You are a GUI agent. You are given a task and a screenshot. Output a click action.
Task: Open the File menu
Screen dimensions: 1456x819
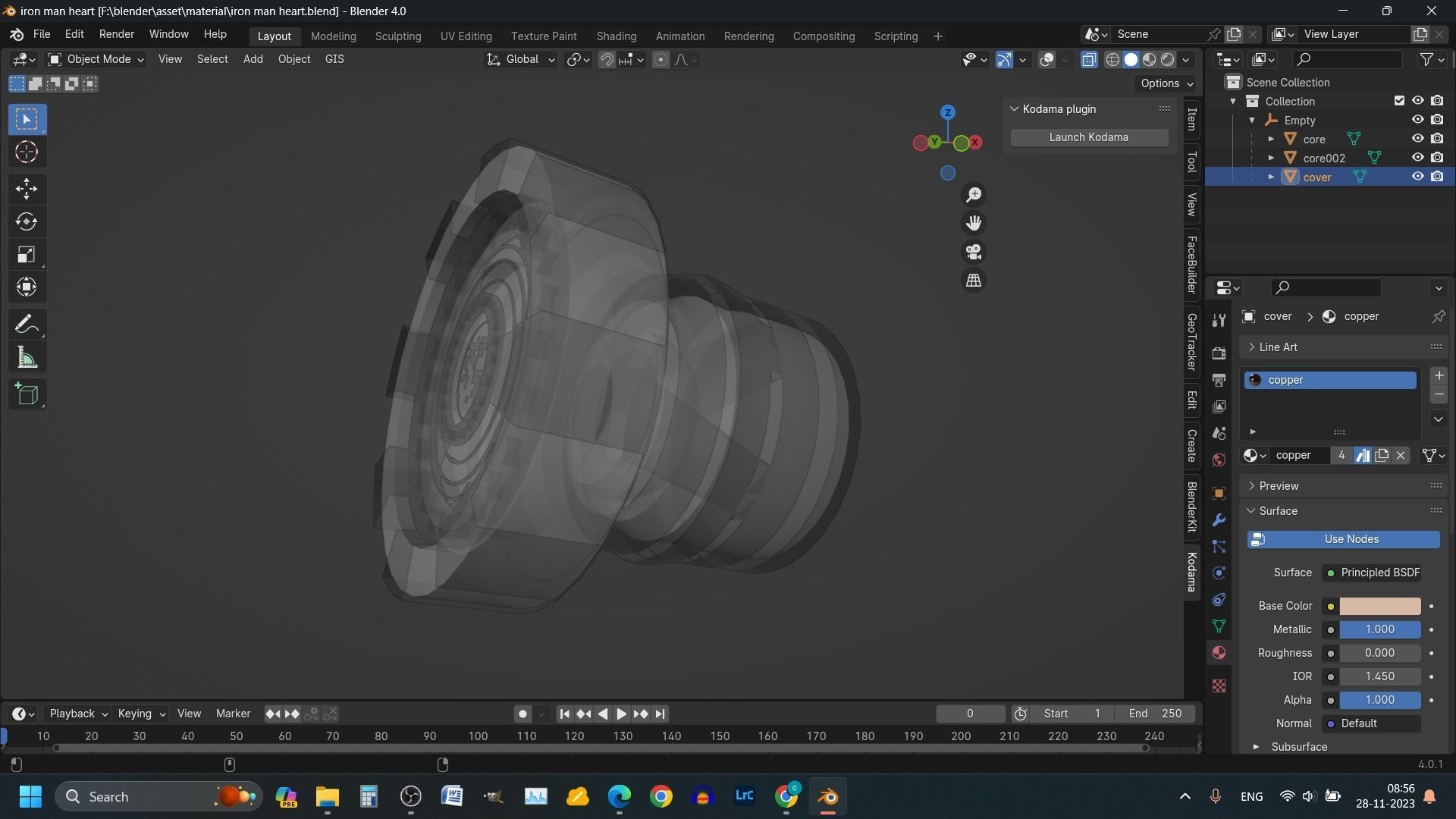[42, 35]
